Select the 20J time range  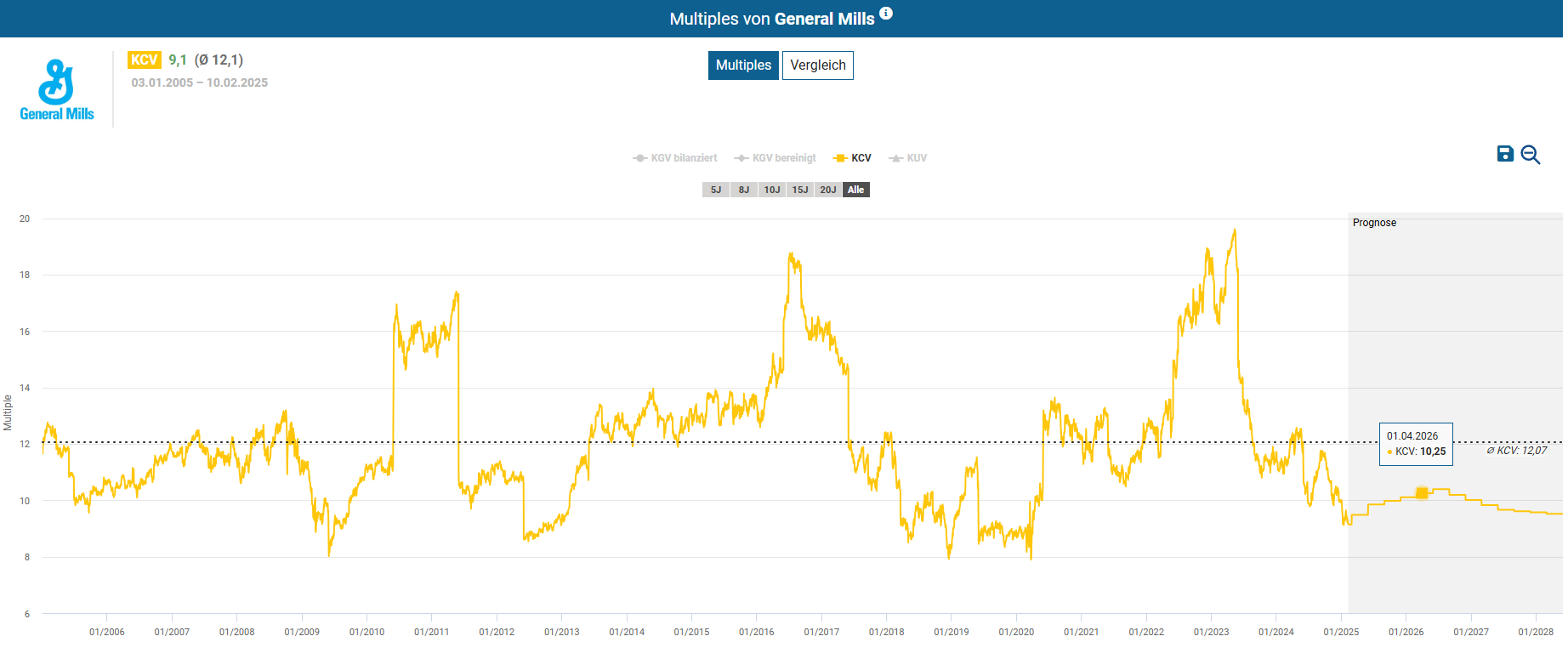(828, 190)
